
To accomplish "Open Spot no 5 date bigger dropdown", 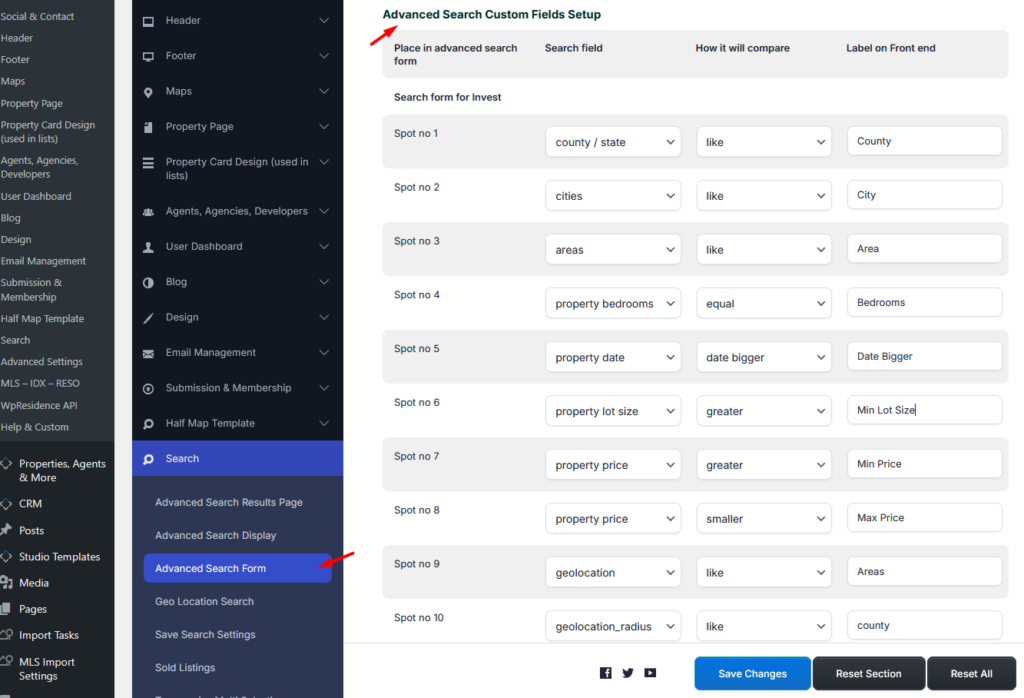I will coord(763,357).
